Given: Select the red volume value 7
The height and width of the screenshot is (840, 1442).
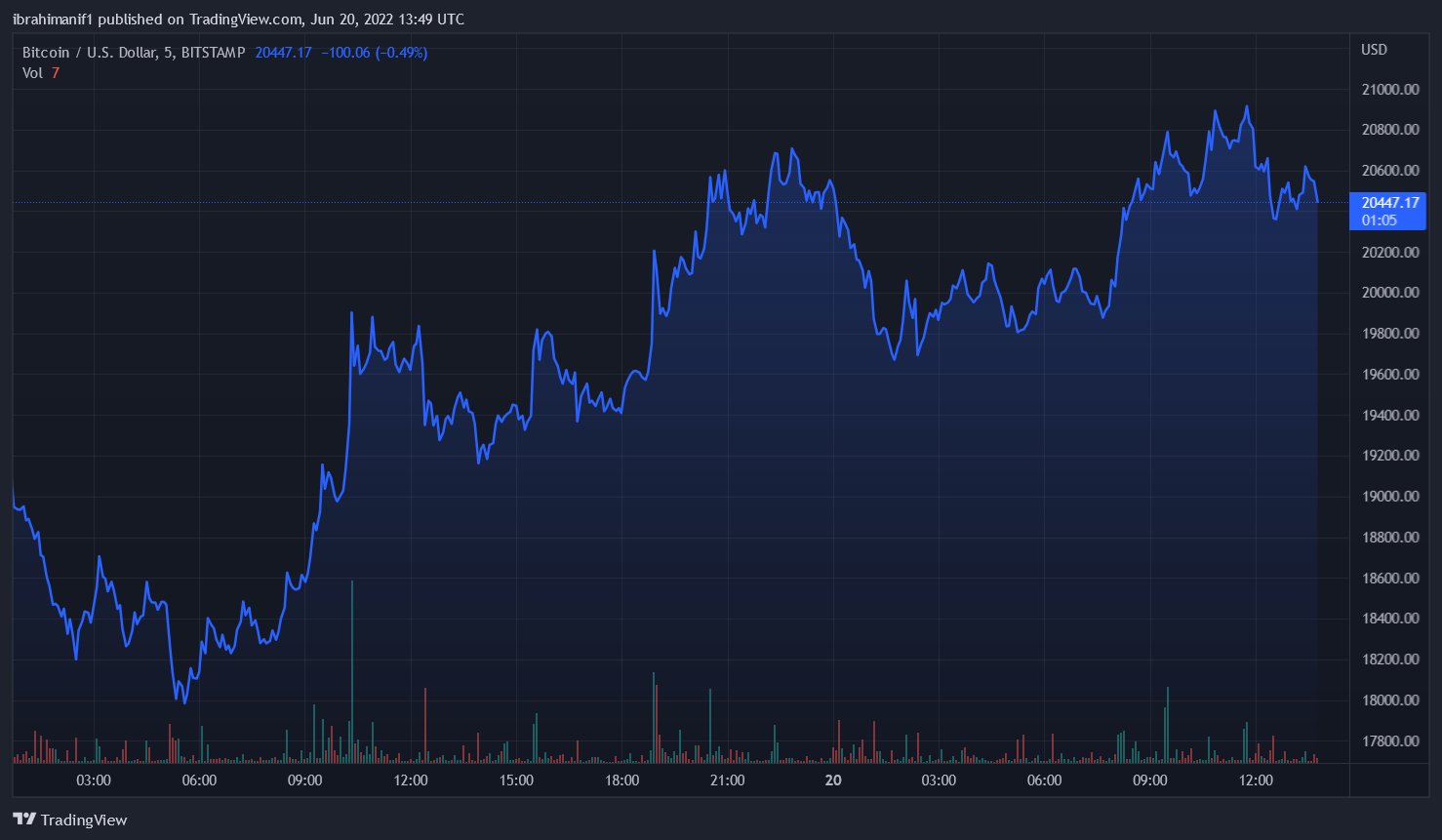Looking at the screenshot, I should (x=56, y=72).
